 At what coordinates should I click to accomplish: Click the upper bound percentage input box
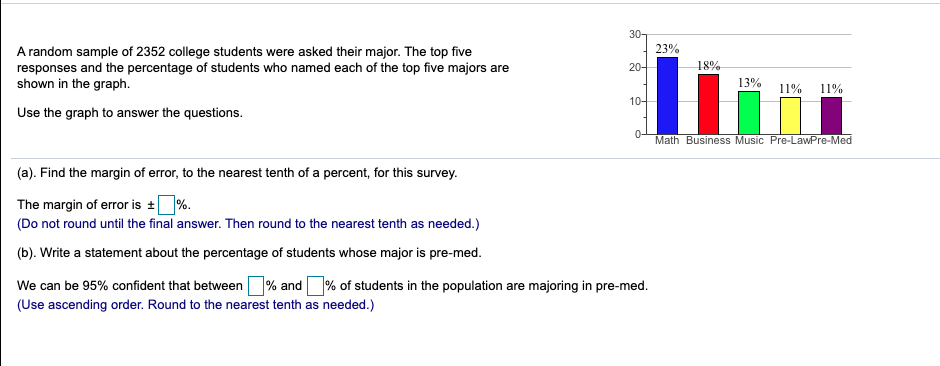point(315,286)
